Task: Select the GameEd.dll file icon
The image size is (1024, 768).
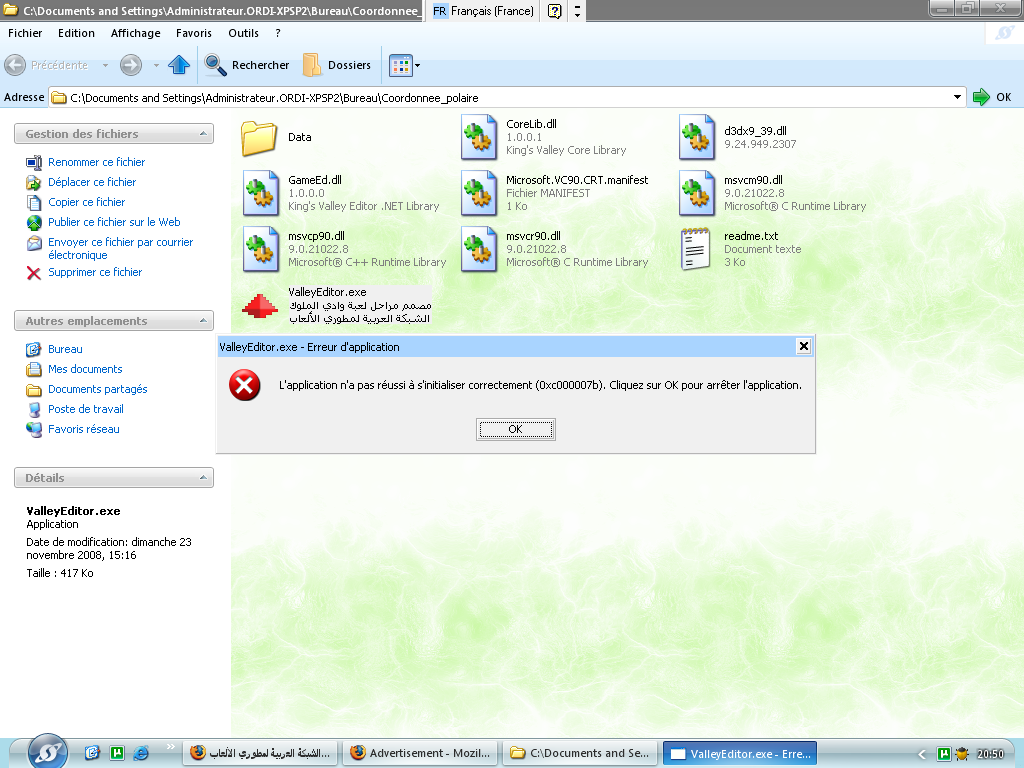Action: tap(261, 193)
